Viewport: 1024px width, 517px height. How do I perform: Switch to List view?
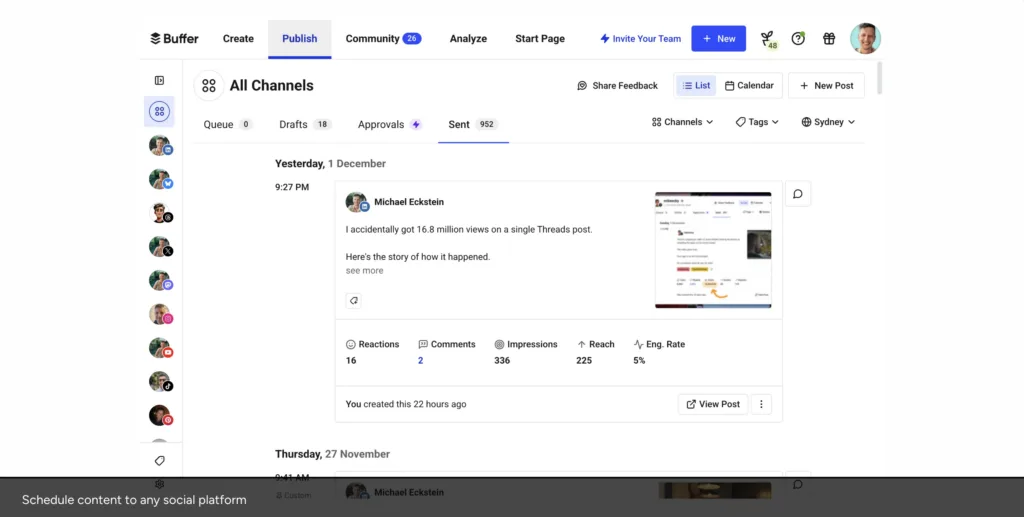click(696, 86)
